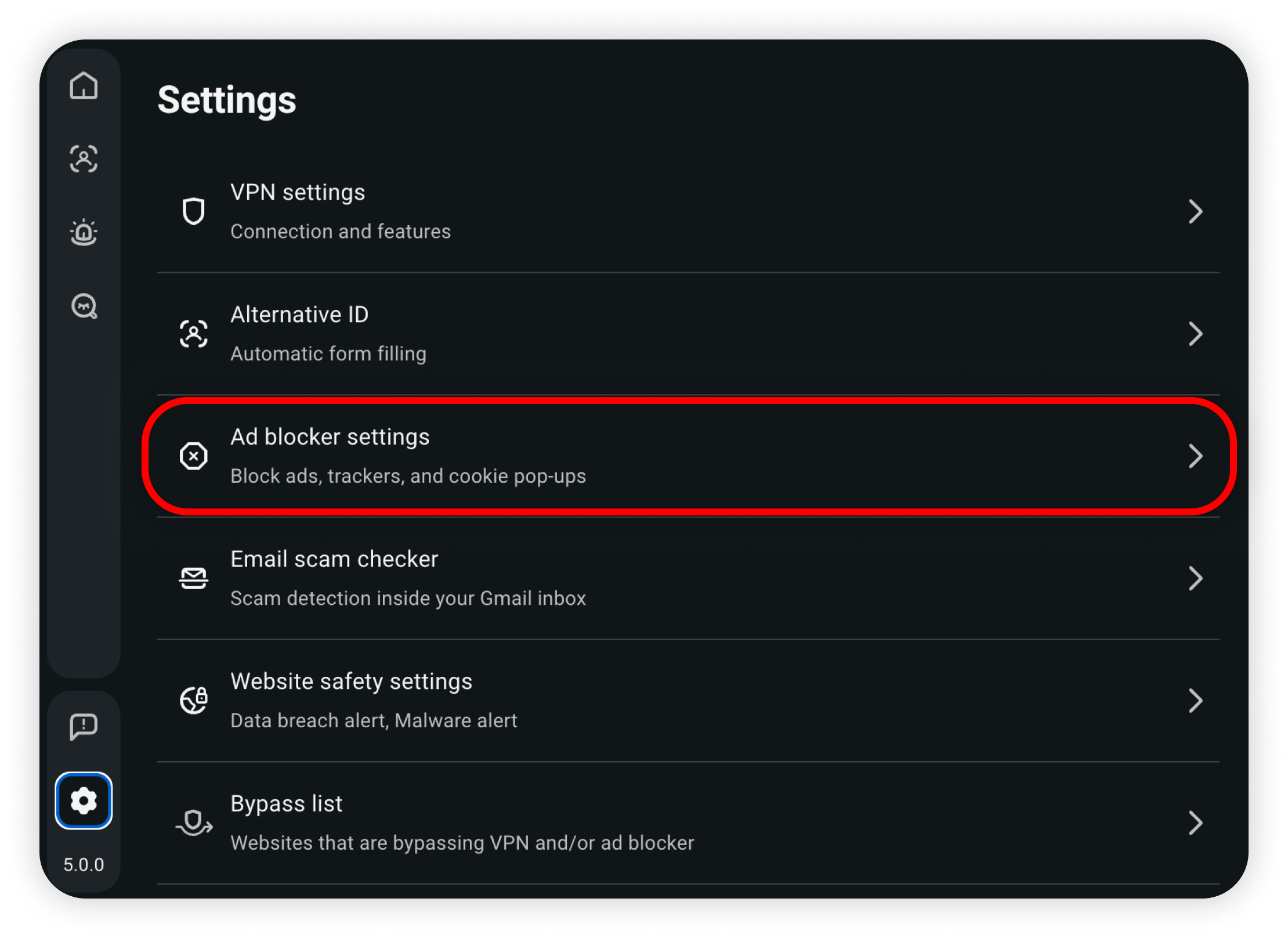Expand VPN settings with its chevron
This screenshot has width=1288, height=938.
pos(1195,211)
